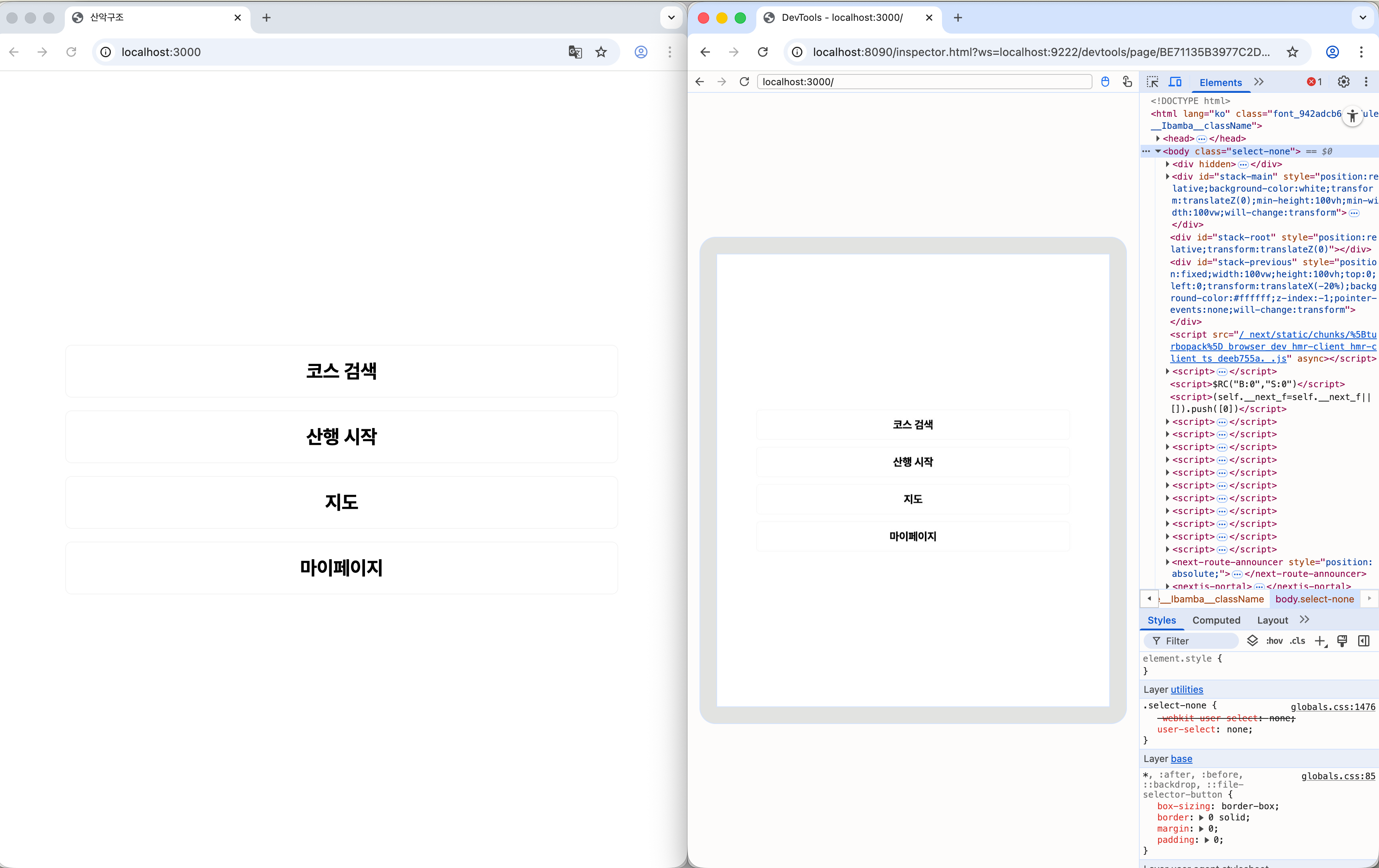Image resolution: width=1379 pixels, height=868 pixels.
Task: Switch to the Computed tab
Action: 1216,620
